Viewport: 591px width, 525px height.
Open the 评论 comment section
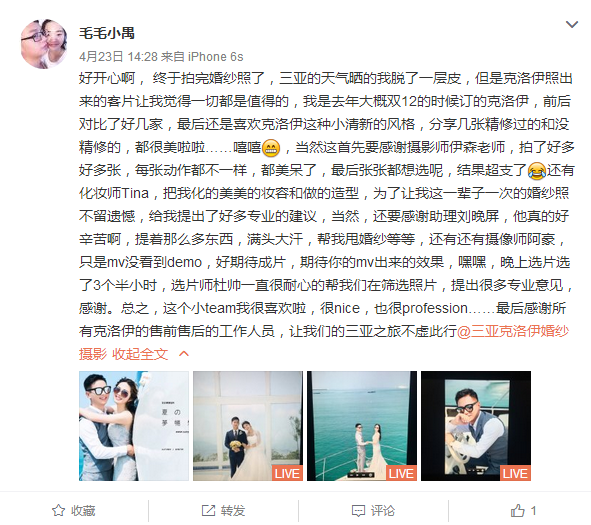click(373, 511)
